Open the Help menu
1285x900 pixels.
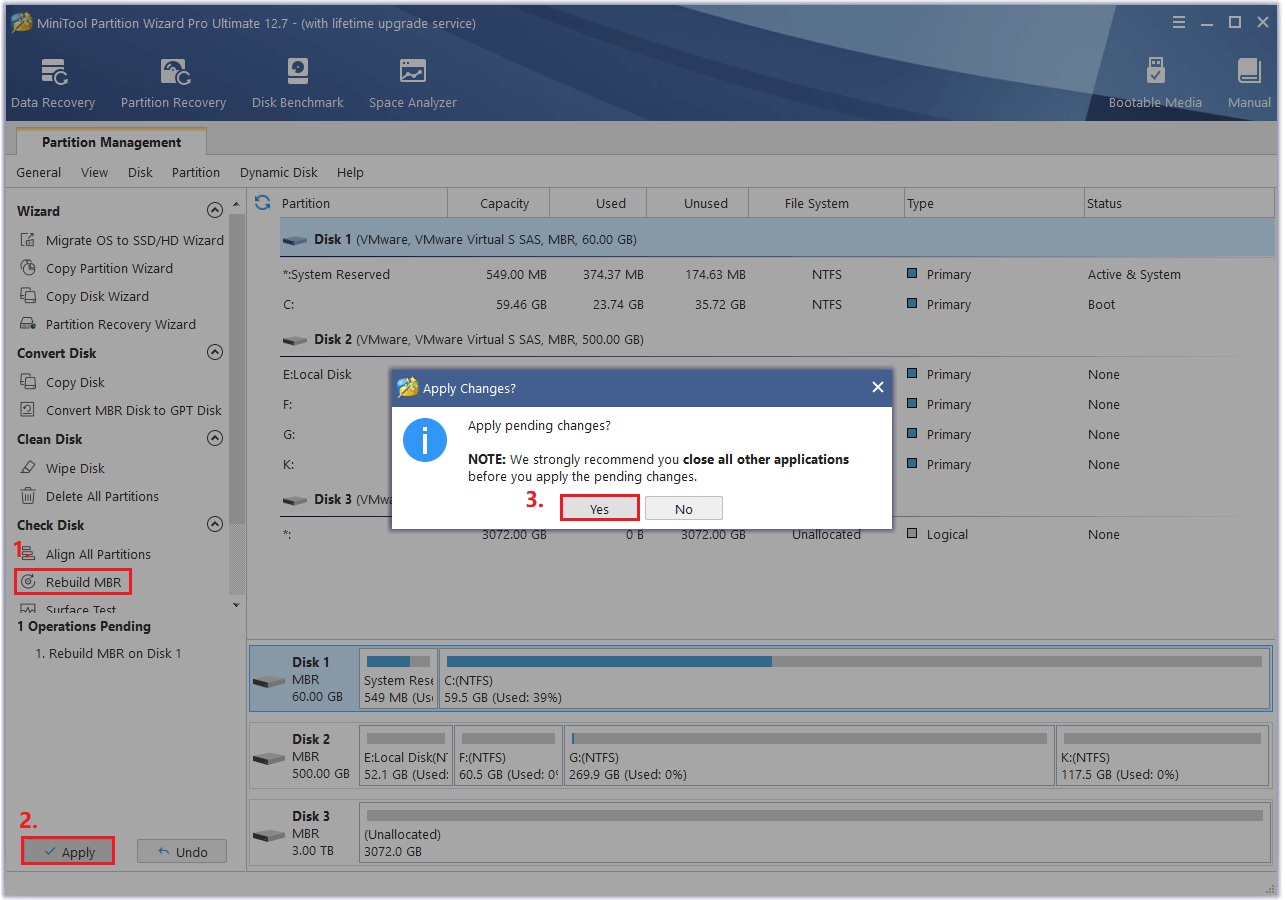pyautogui.click(x=350, y=172)
